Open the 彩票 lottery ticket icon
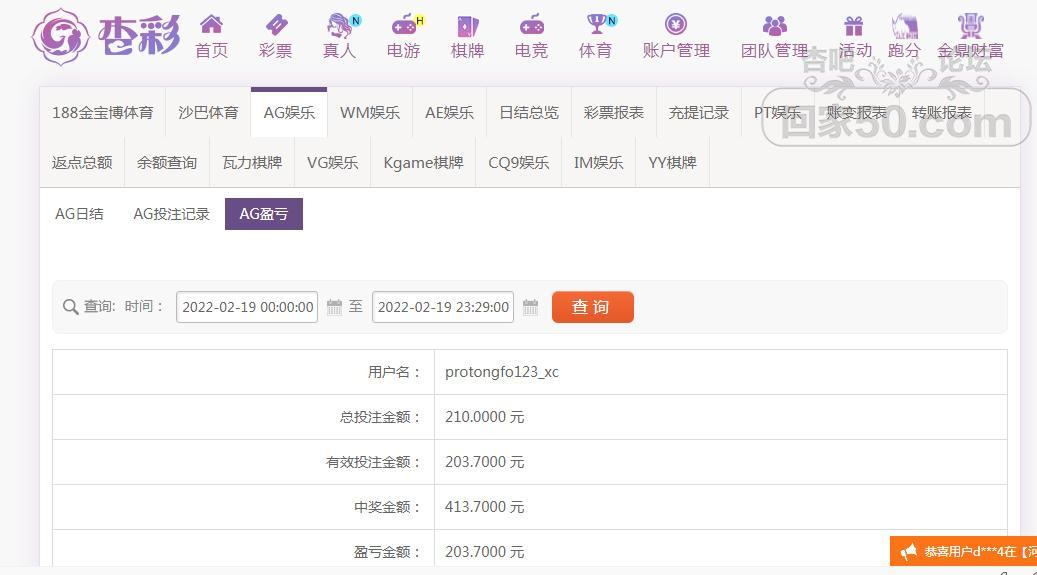Viewport: 1037px width, 575px height. pos(276,25)
